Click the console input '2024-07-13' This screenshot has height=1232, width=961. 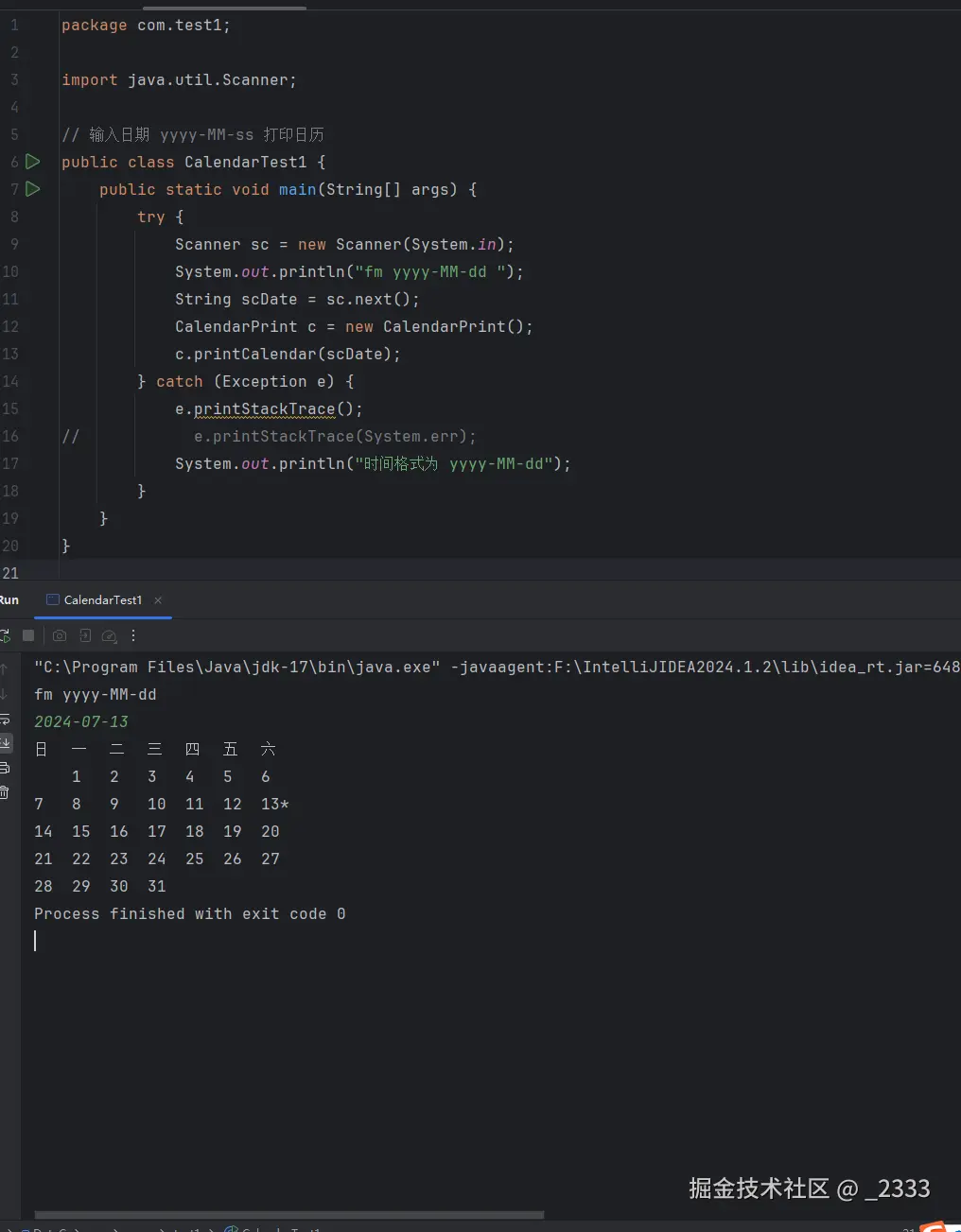click(x=81, y=721)
